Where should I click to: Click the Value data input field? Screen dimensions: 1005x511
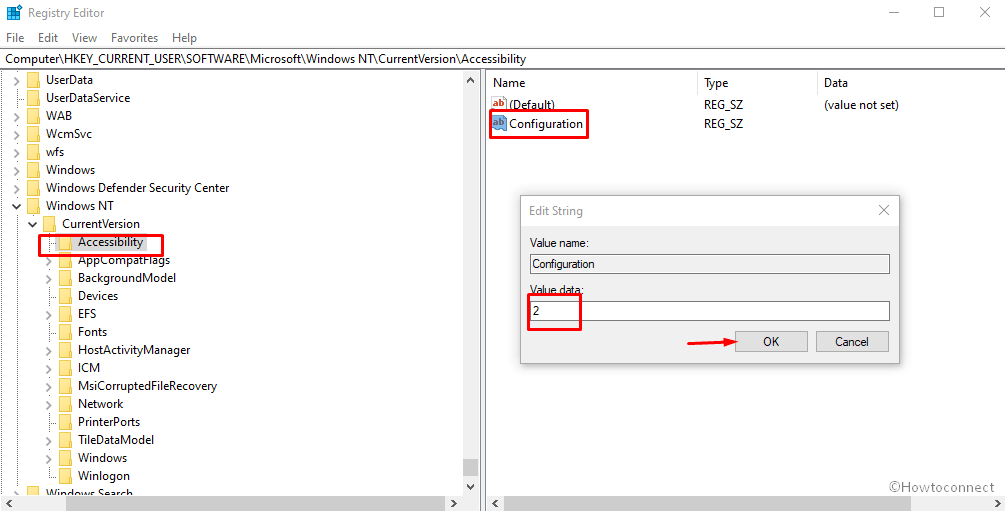coord(710,311)
